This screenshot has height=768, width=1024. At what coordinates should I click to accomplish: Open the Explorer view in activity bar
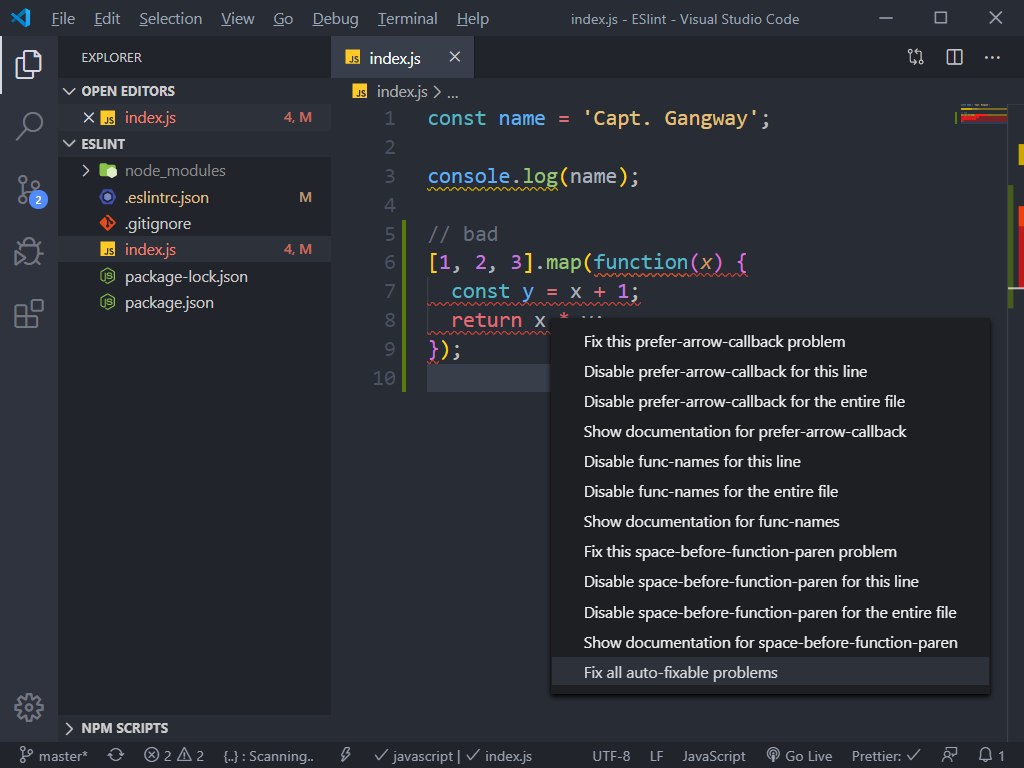coord(29,64)
